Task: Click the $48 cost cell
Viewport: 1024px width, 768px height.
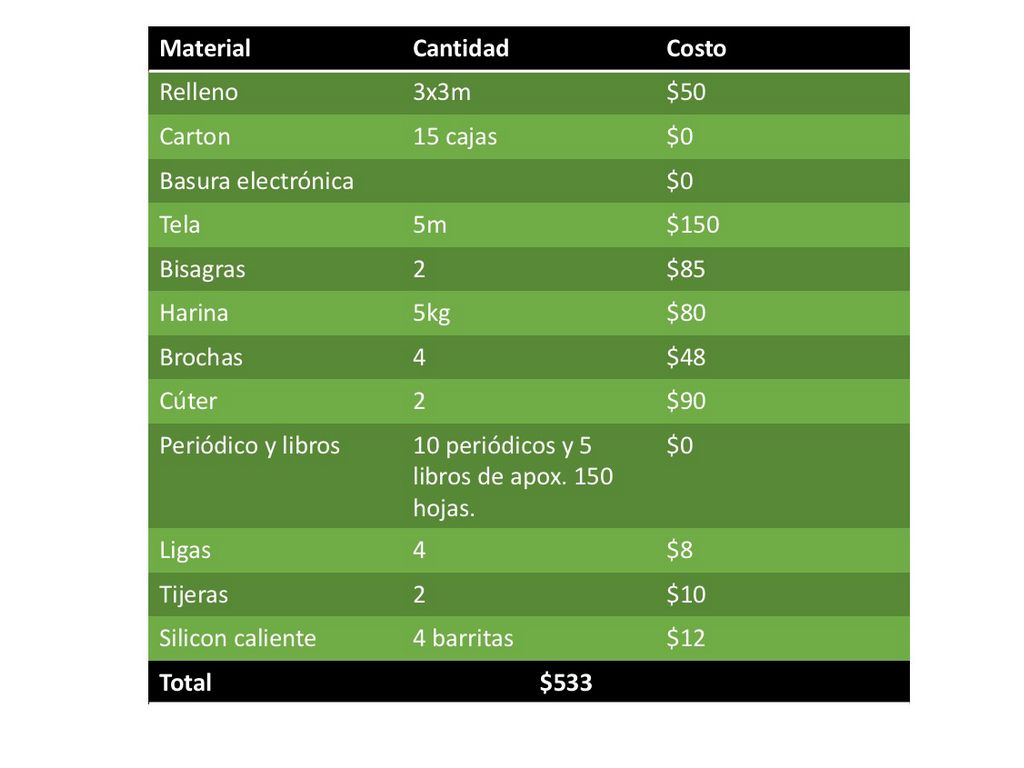Action: click(686, 357)
